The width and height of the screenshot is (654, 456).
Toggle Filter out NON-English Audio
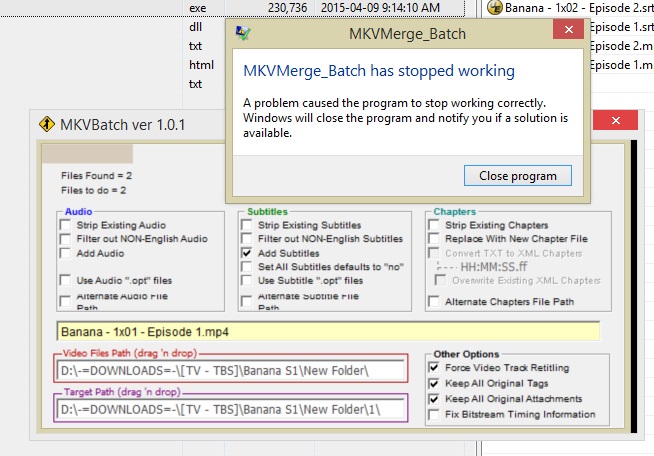click(x=65, y=239)
